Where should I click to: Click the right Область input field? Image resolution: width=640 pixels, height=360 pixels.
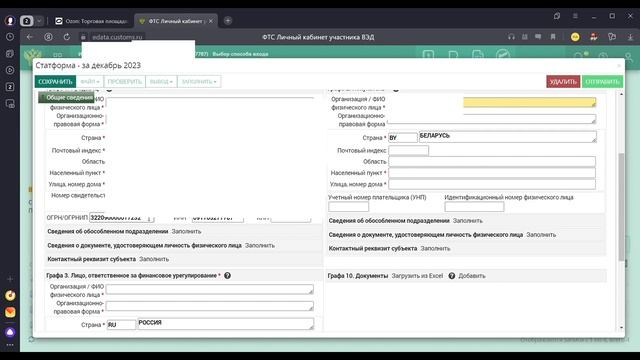pyautogui.click(x=492, y=162)
